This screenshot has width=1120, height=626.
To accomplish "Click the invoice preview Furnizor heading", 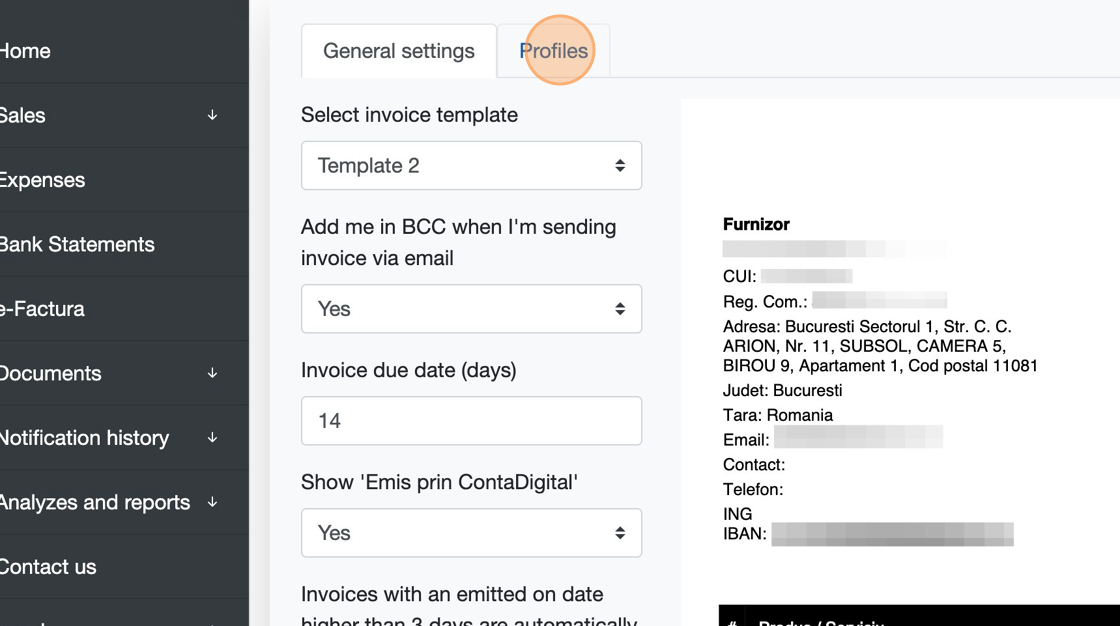I will [756, 224].
